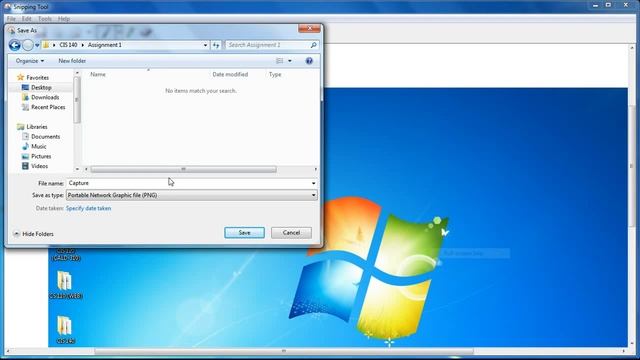Click the File name input field
640x360 pixels.
188,183
